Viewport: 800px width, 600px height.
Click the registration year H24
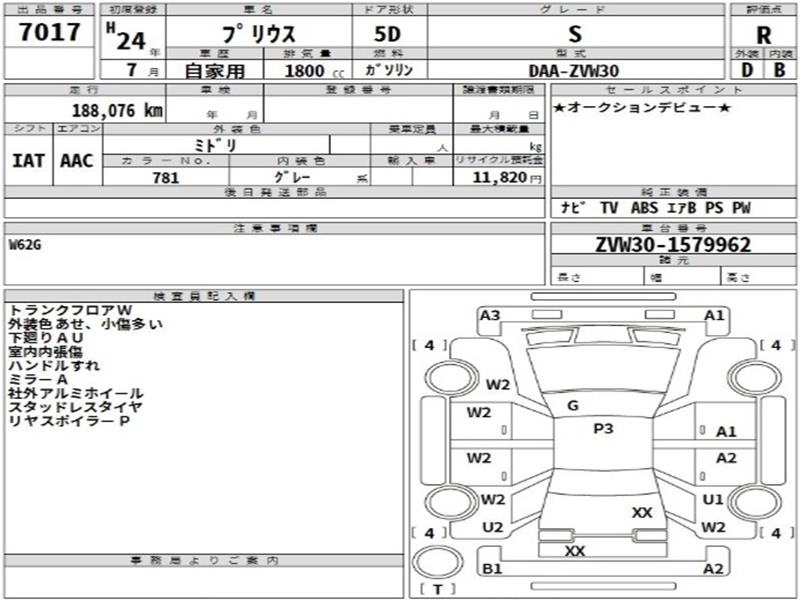point(127,37)
